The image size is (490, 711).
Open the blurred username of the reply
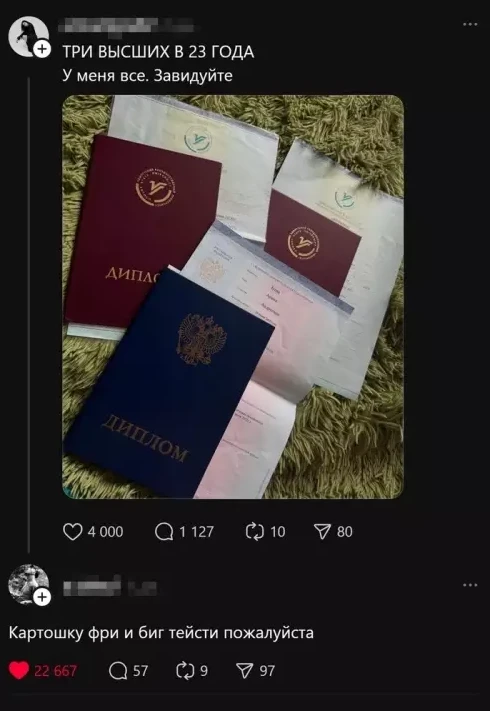pos(110,586)
